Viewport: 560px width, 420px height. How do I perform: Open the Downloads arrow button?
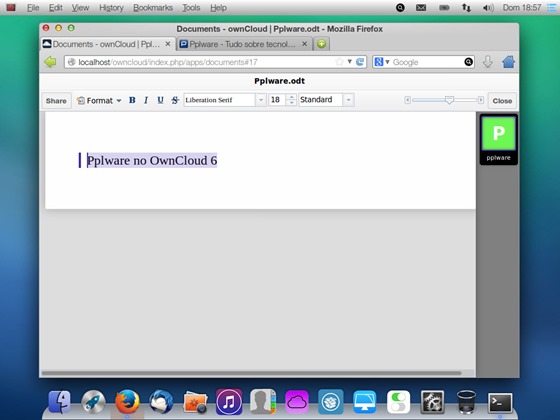[x=488, y=62]
